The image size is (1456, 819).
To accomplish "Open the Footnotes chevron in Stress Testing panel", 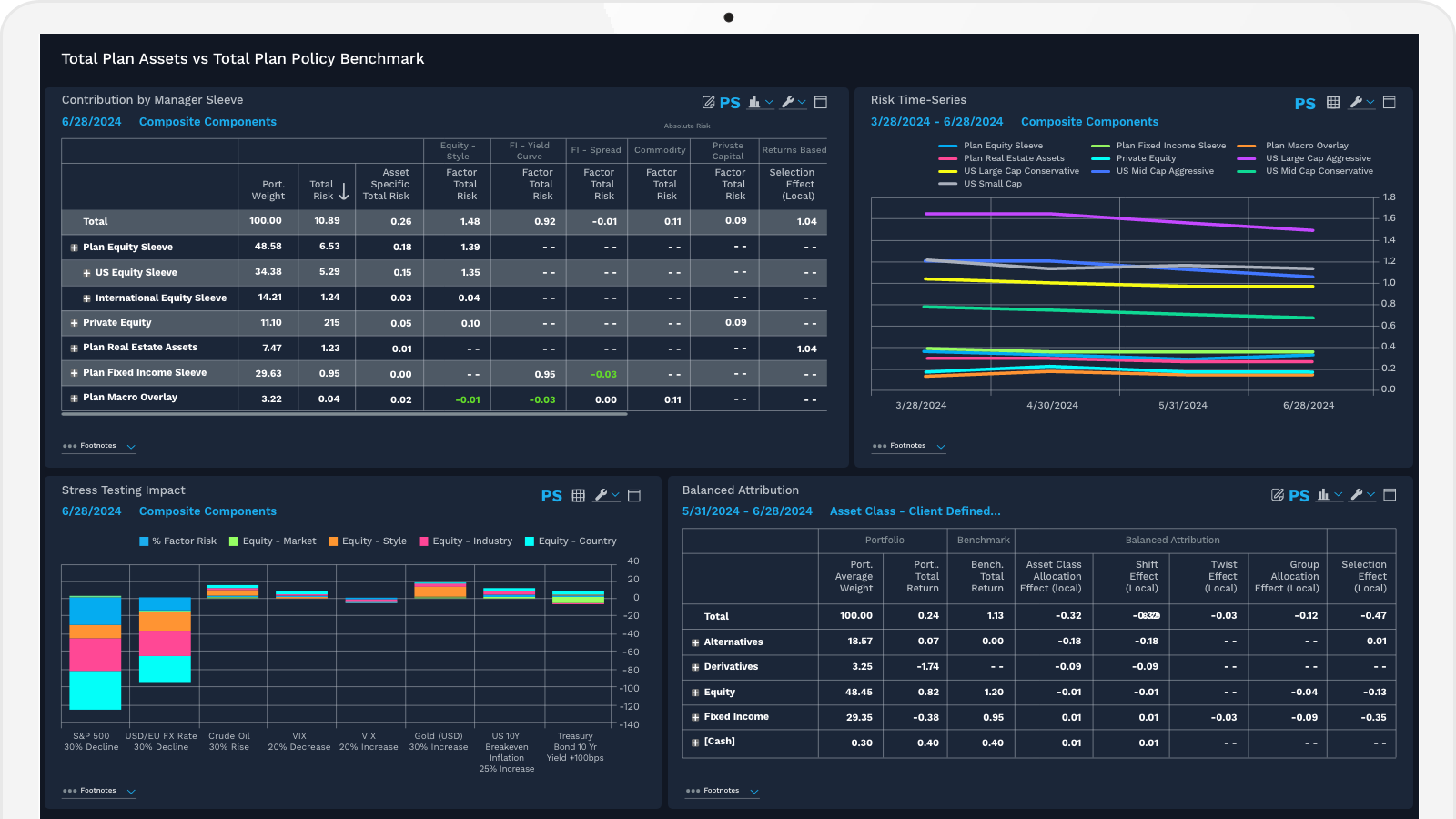I will (x=132, y=791).
